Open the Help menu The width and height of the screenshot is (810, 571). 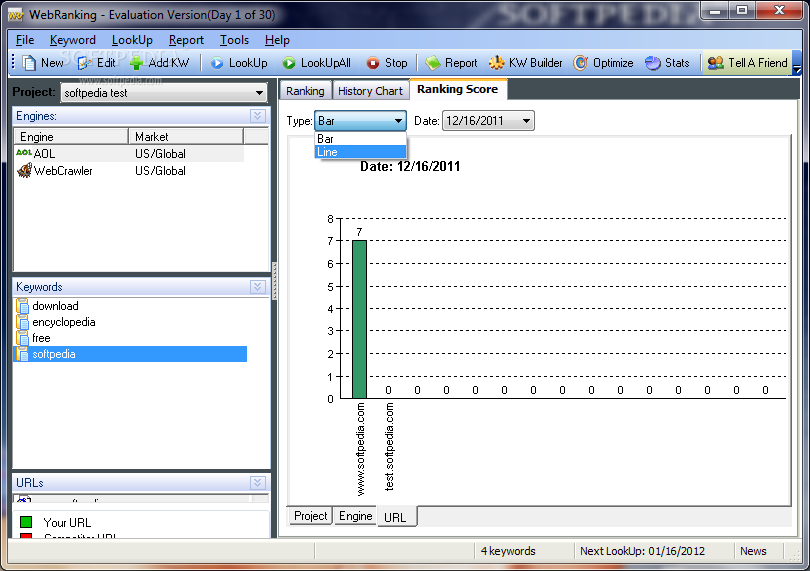277,40
